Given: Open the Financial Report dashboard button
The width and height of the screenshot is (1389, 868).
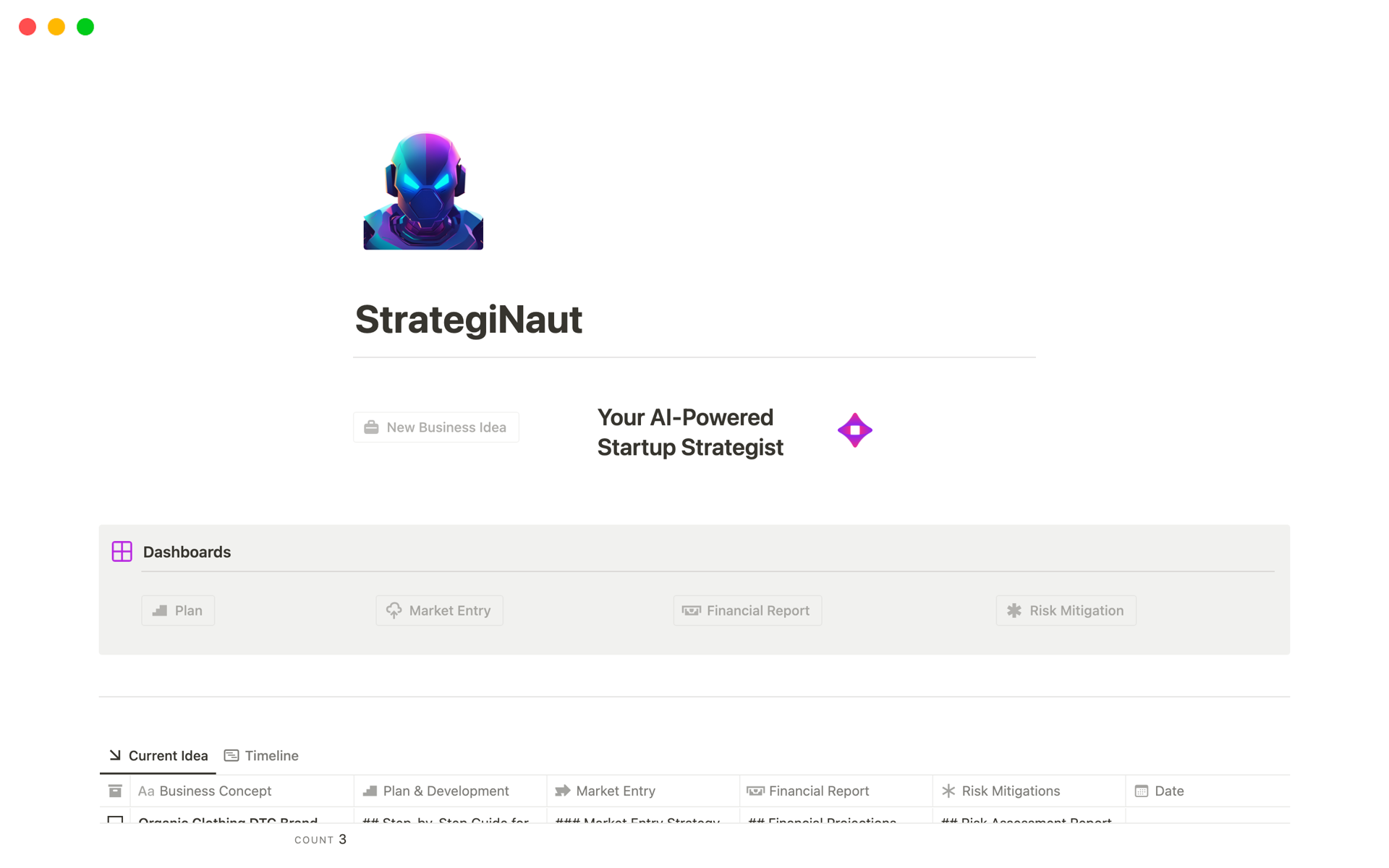Looking at the screenshot, I should pyautogui.click(x=747, y=610).
